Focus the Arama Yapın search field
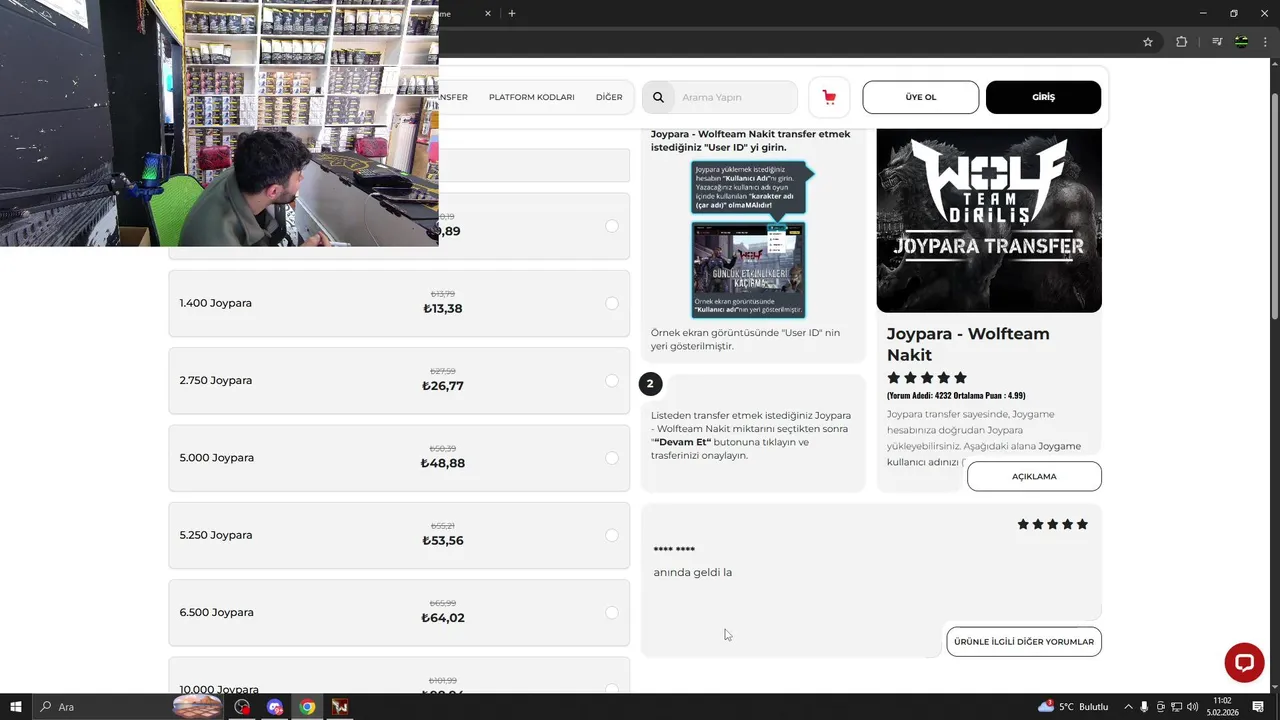Image resolution: width=1280 pixels, height=720 pixels. click(735, 98)
